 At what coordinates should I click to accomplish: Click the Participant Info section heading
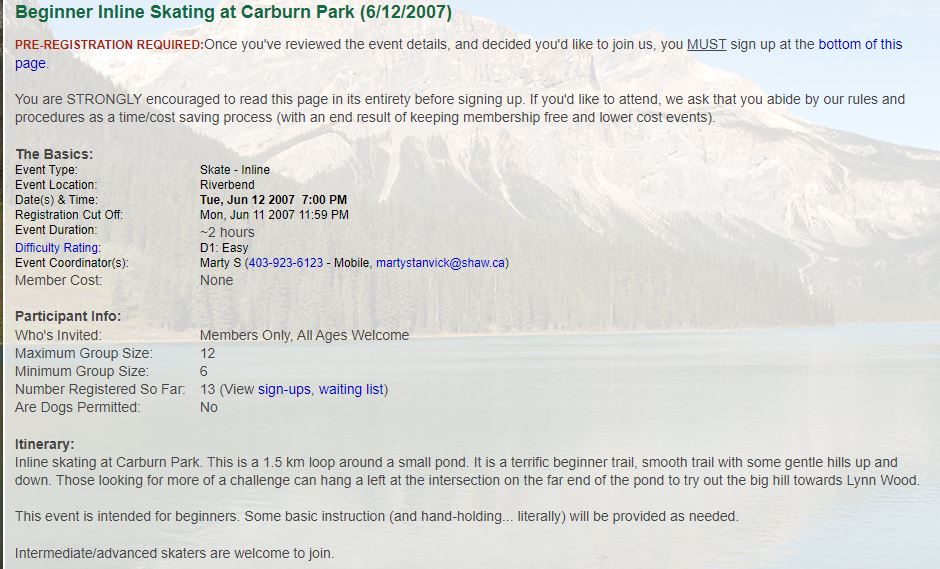[68, 316]
